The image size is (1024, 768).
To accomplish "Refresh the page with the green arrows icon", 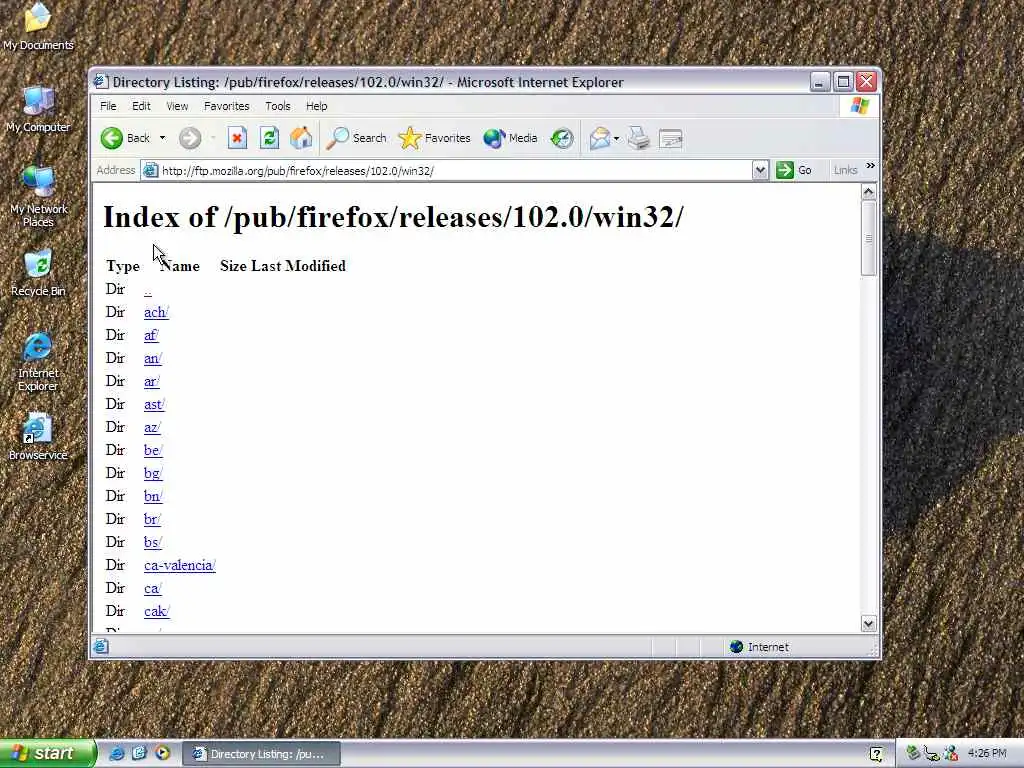I will point(269,138).
